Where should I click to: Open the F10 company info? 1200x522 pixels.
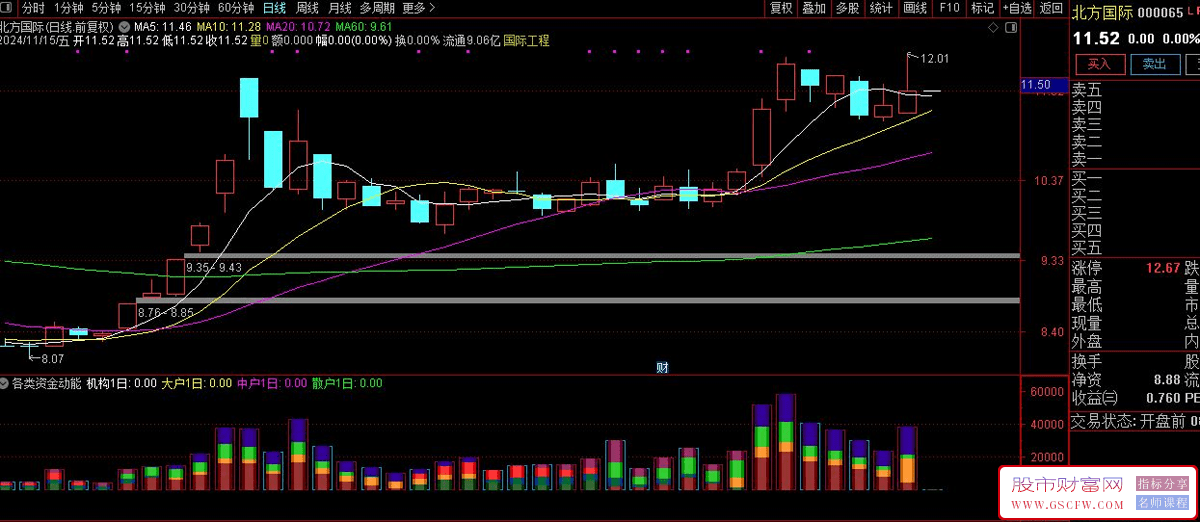click(x=949, y=8)
